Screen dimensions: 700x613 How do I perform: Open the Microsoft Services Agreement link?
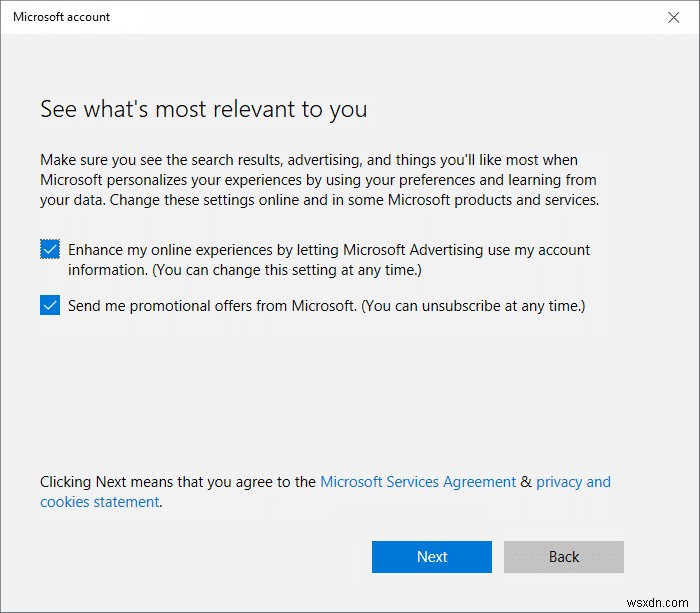[418, 482]
